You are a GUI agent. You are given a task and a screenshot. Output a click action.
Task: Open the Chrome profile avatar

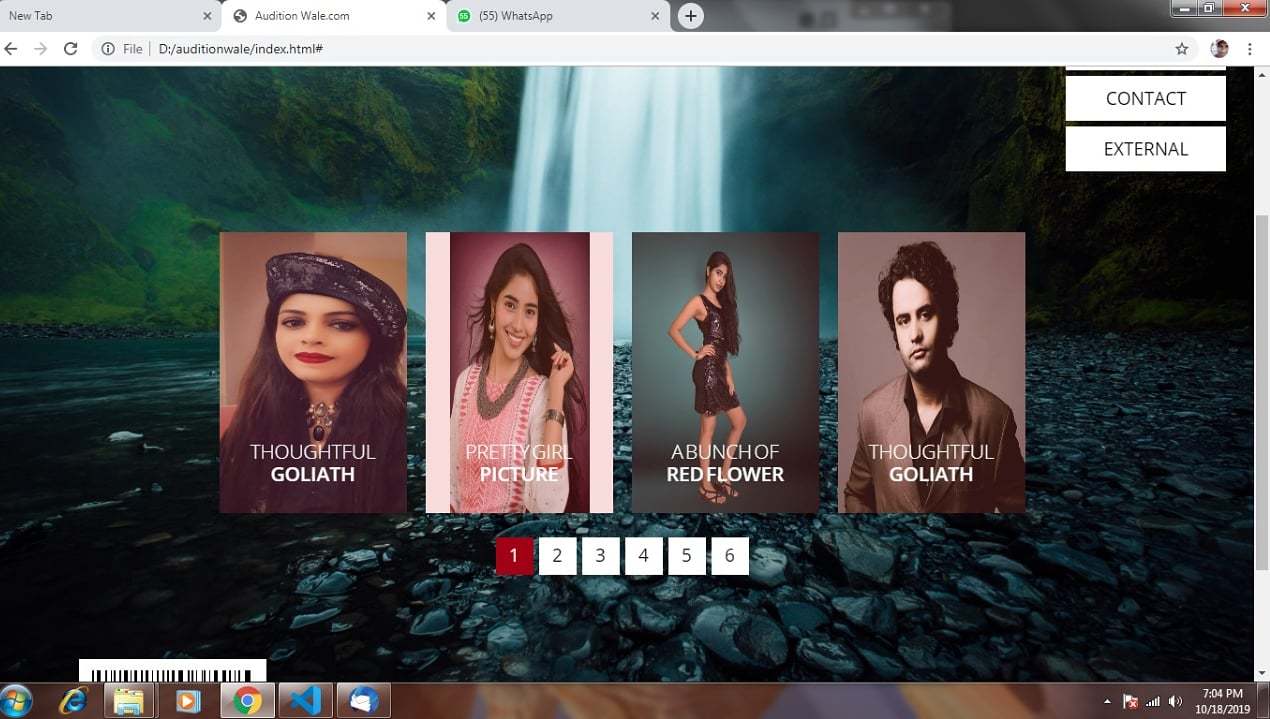coord(1219,49)
